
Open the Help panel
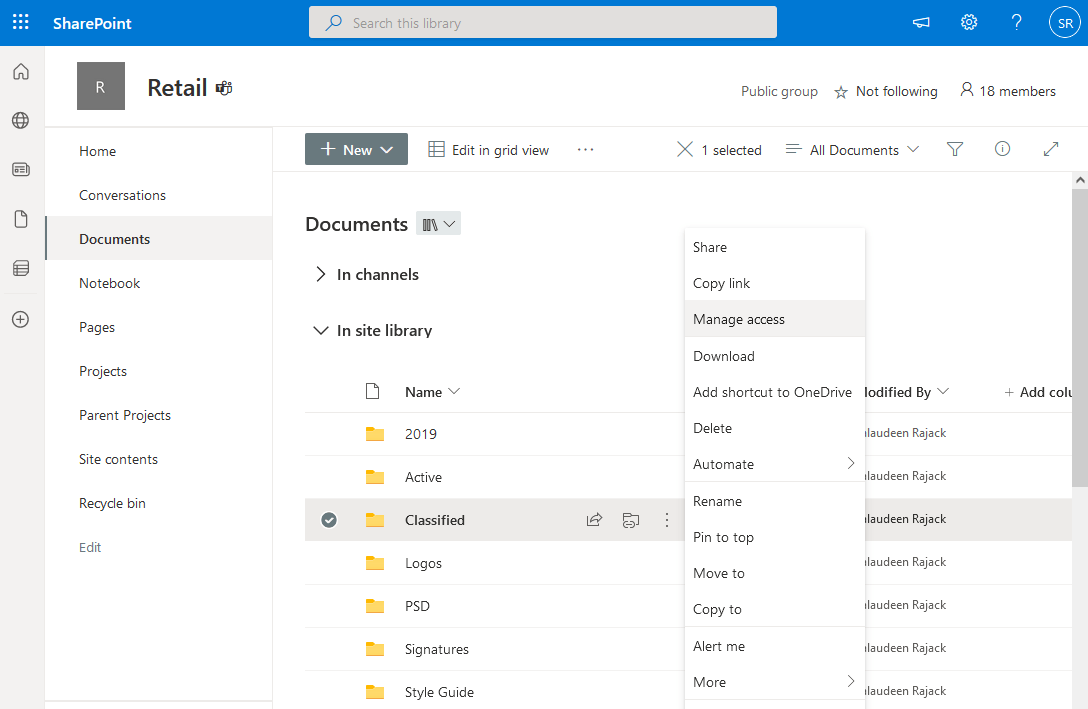click(1016, 21)
